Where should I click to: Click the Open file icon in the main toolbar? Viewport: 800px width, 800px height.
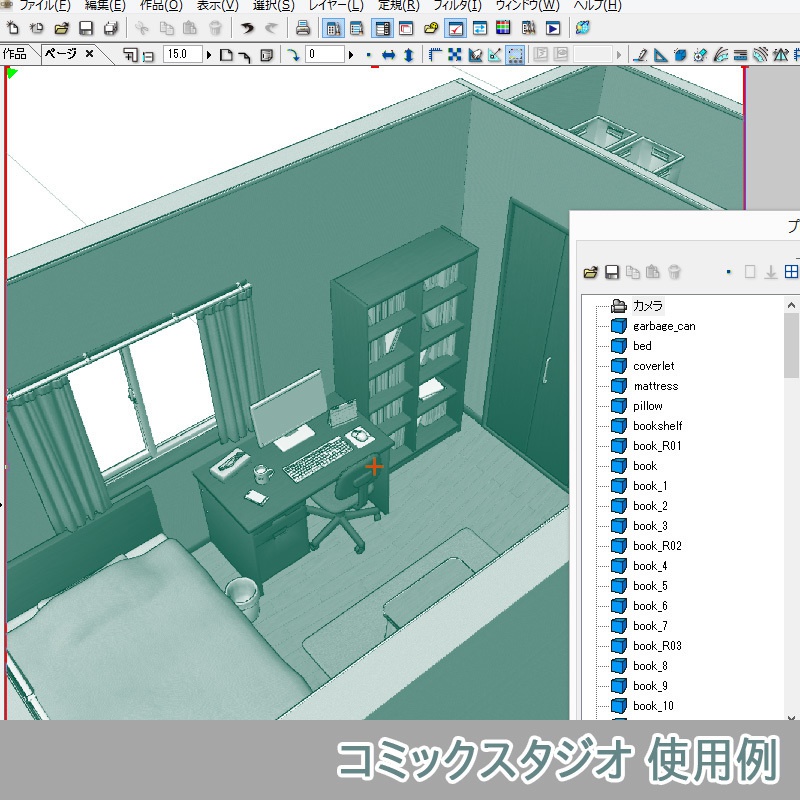tap(62, 31)
